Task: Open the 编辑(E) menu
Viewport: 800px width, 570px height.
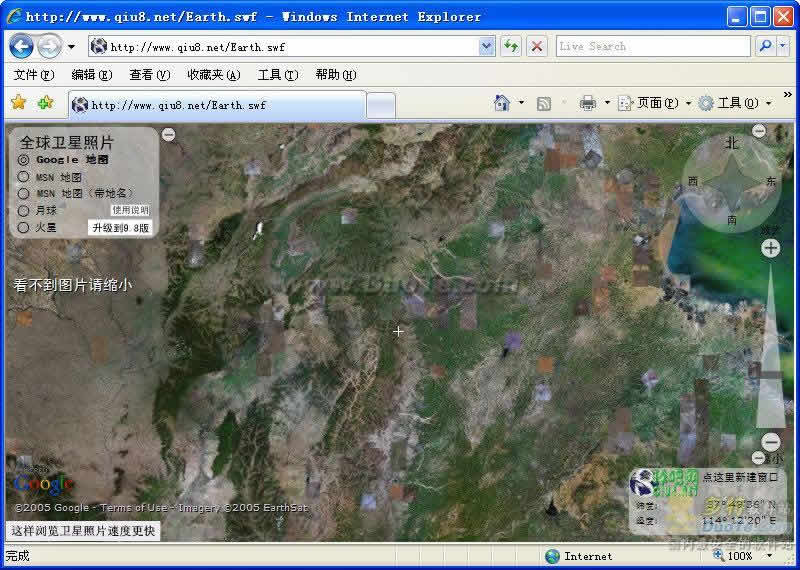Action: (x=92, y=75)
